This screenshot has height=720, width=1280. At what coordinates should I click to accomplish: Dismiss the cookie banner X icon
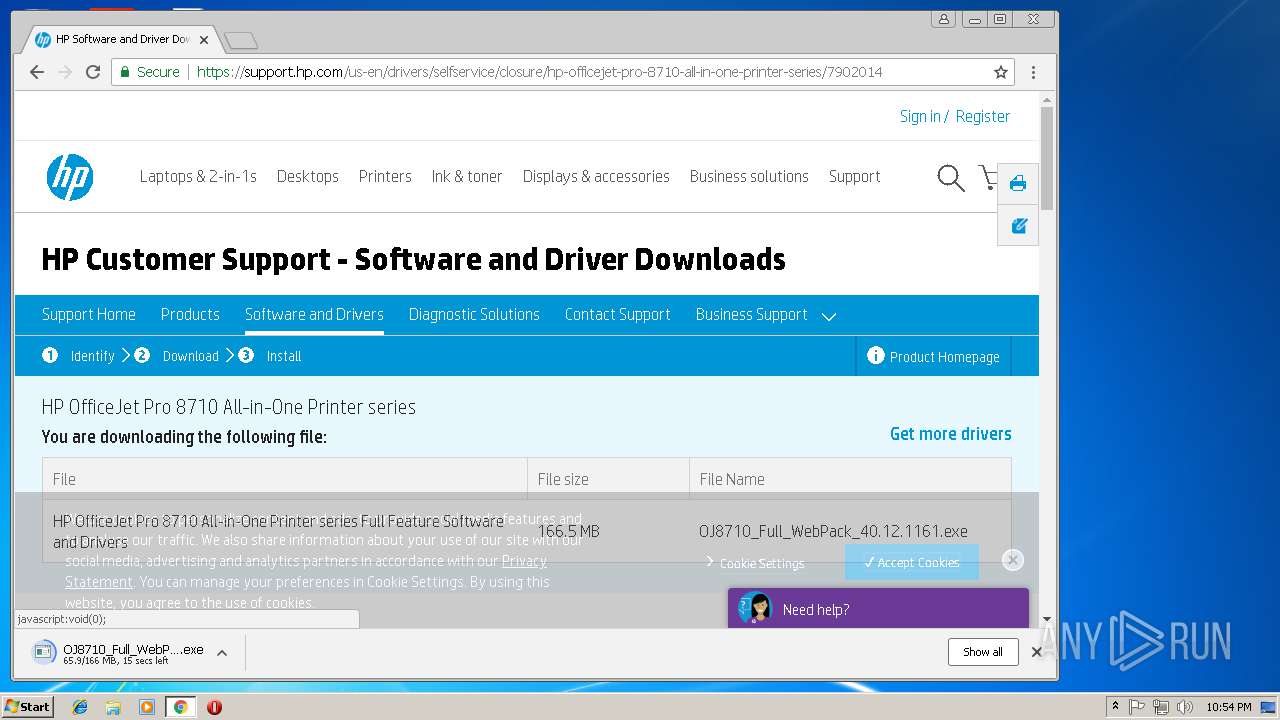pos(1013,560)
